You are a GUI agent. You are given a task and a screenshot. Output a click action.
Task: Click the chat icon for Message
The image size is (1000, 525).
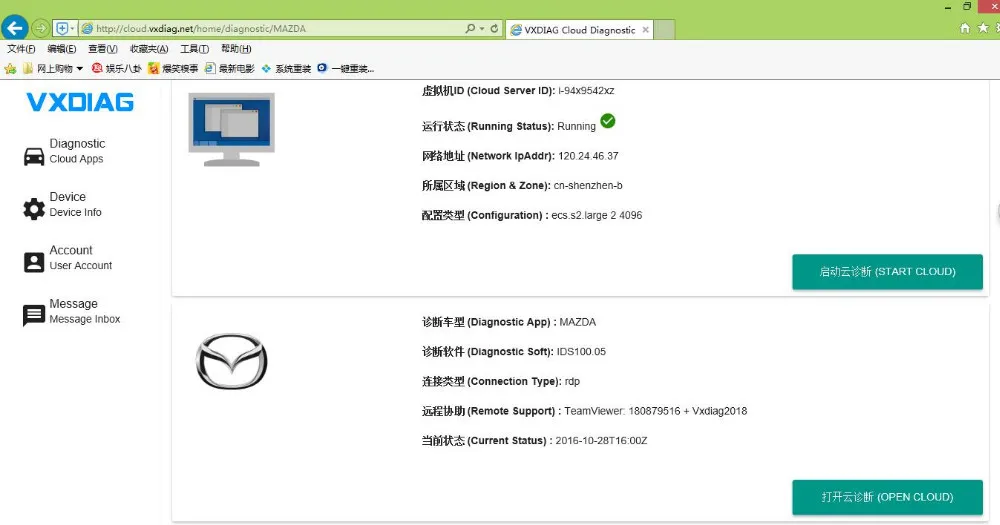[34, 315]
